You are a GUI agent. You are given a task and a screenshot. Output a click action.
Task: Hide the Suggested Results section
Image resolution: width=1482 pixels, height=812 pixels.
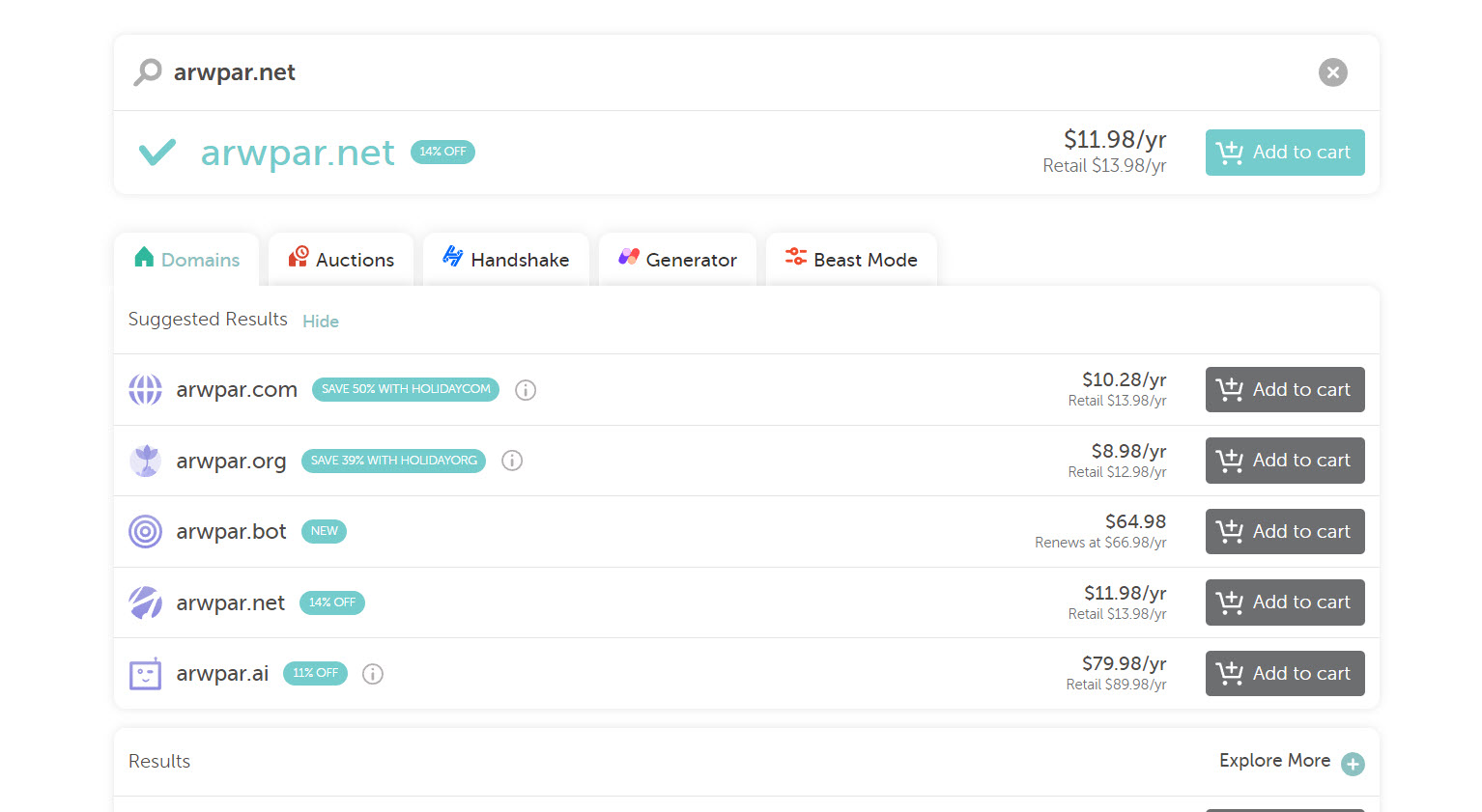pyautogui.click(x=321, y=322)
